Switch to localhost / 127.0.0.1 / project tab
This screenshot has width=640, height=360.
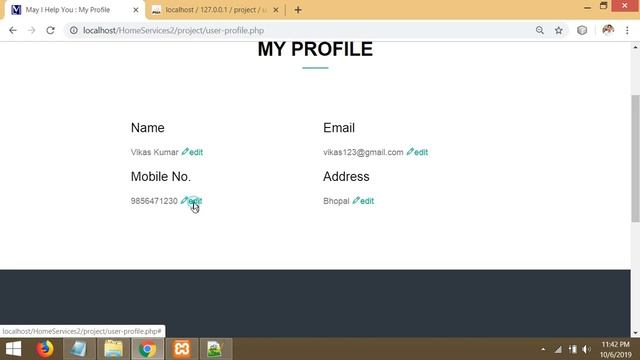tap(216, 10)
